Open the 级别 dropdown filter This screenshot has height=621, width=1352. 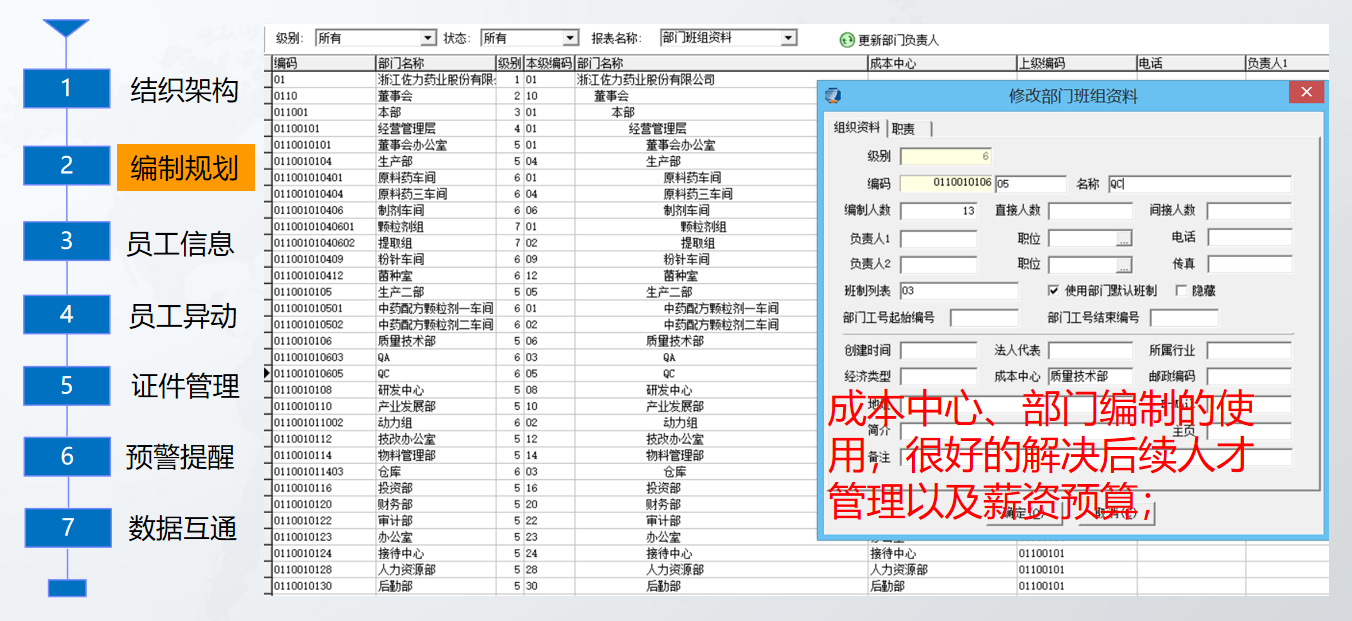[428, 38]
